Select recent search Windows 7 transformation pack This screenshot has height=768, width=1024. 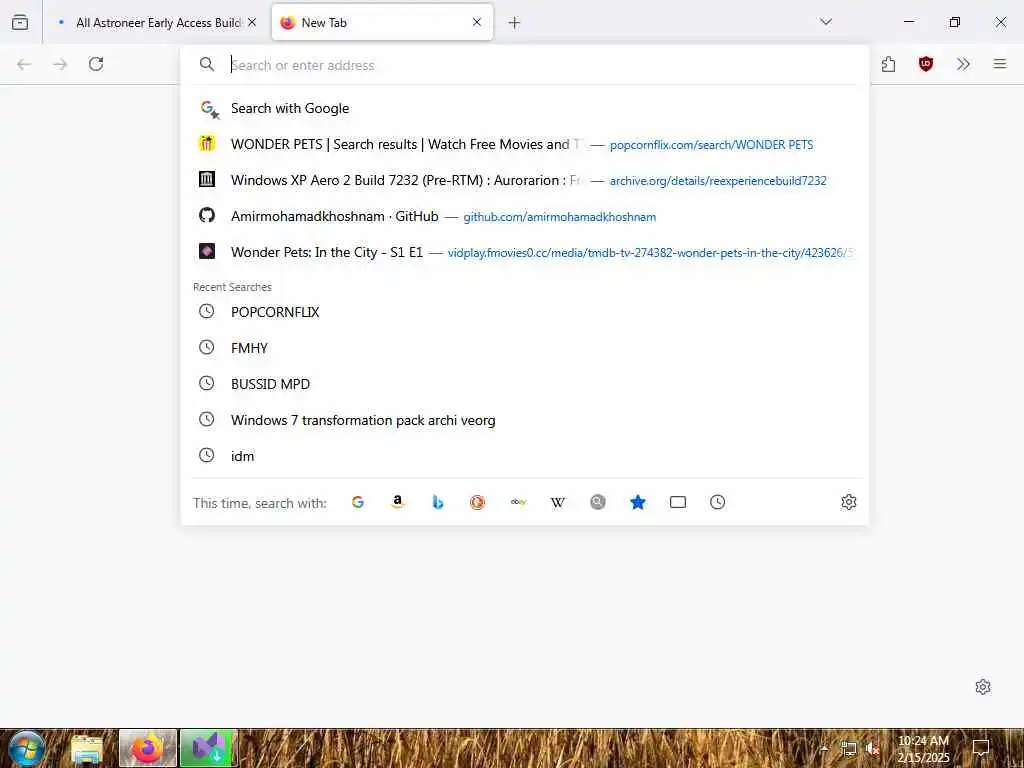coord(524,420)
